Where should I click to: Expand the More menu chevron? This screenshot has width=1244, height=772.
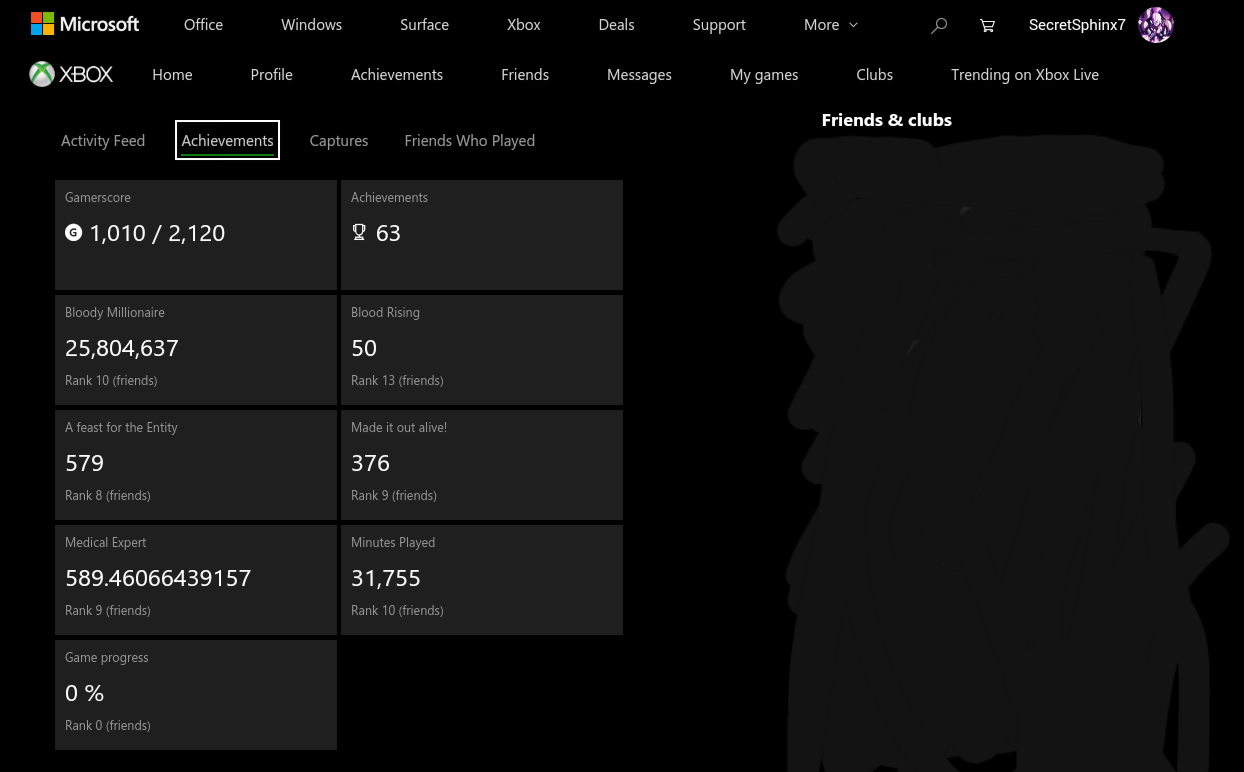click(852, 25)
